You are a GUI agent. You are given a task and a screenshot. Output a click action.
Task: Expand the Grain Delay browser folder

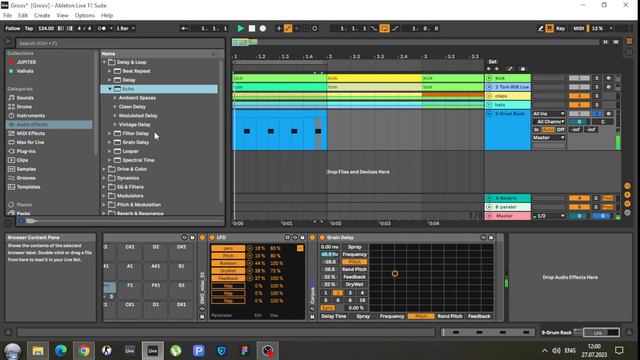coord(109,142)
